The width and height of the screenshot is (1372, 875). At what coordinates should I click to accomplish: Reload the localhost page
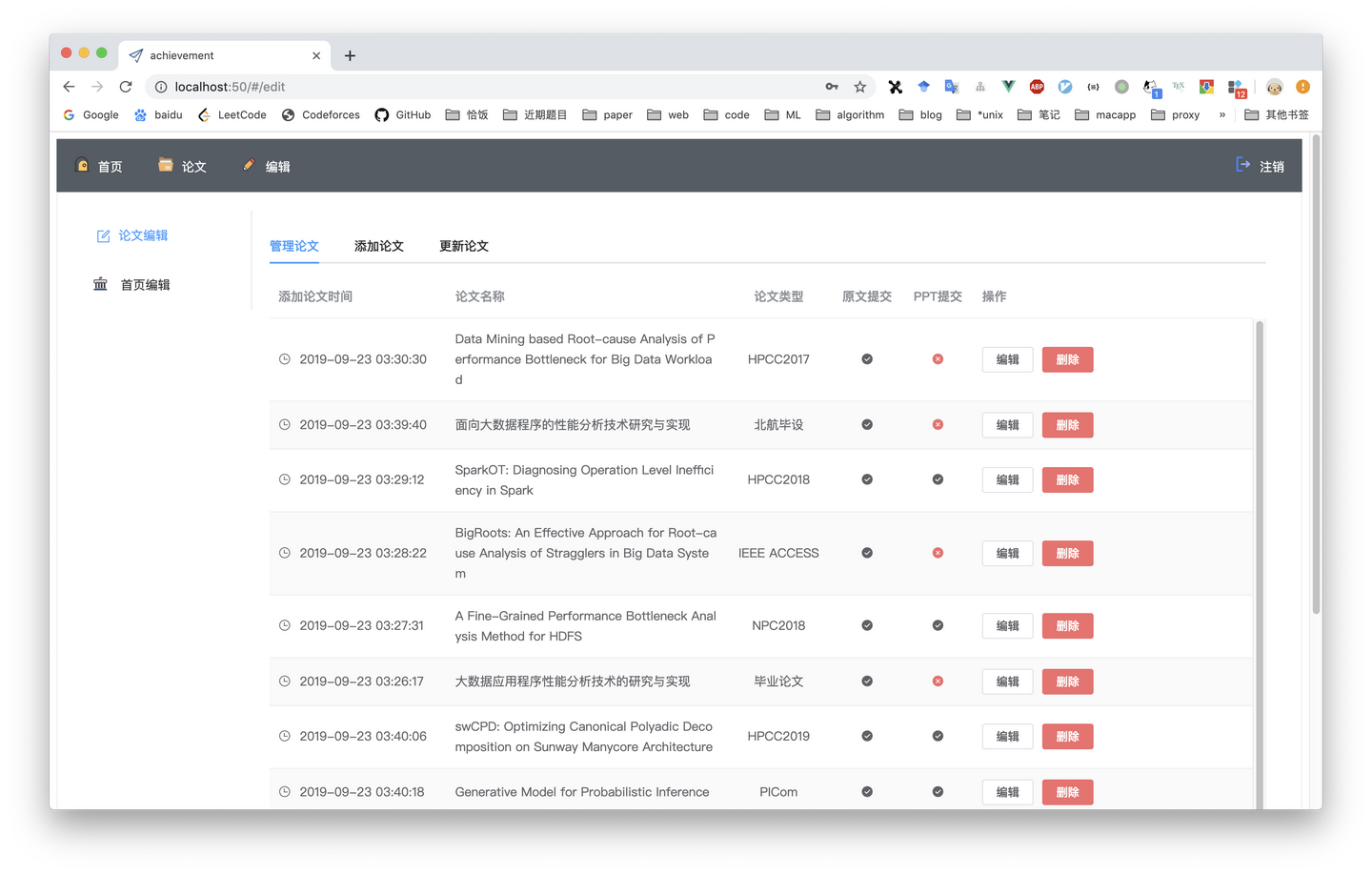tap(126, 87)
